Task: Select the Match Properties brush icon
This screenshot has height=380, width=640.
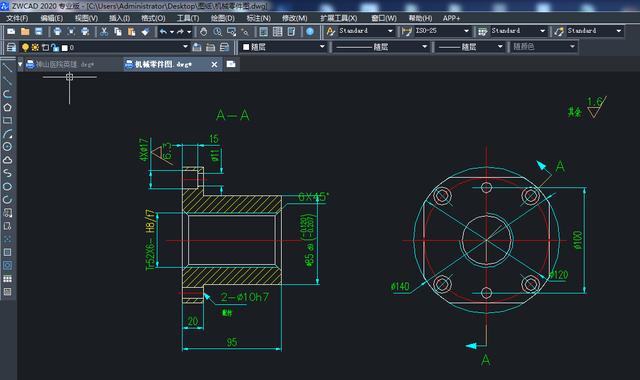Action: (145, 31)
